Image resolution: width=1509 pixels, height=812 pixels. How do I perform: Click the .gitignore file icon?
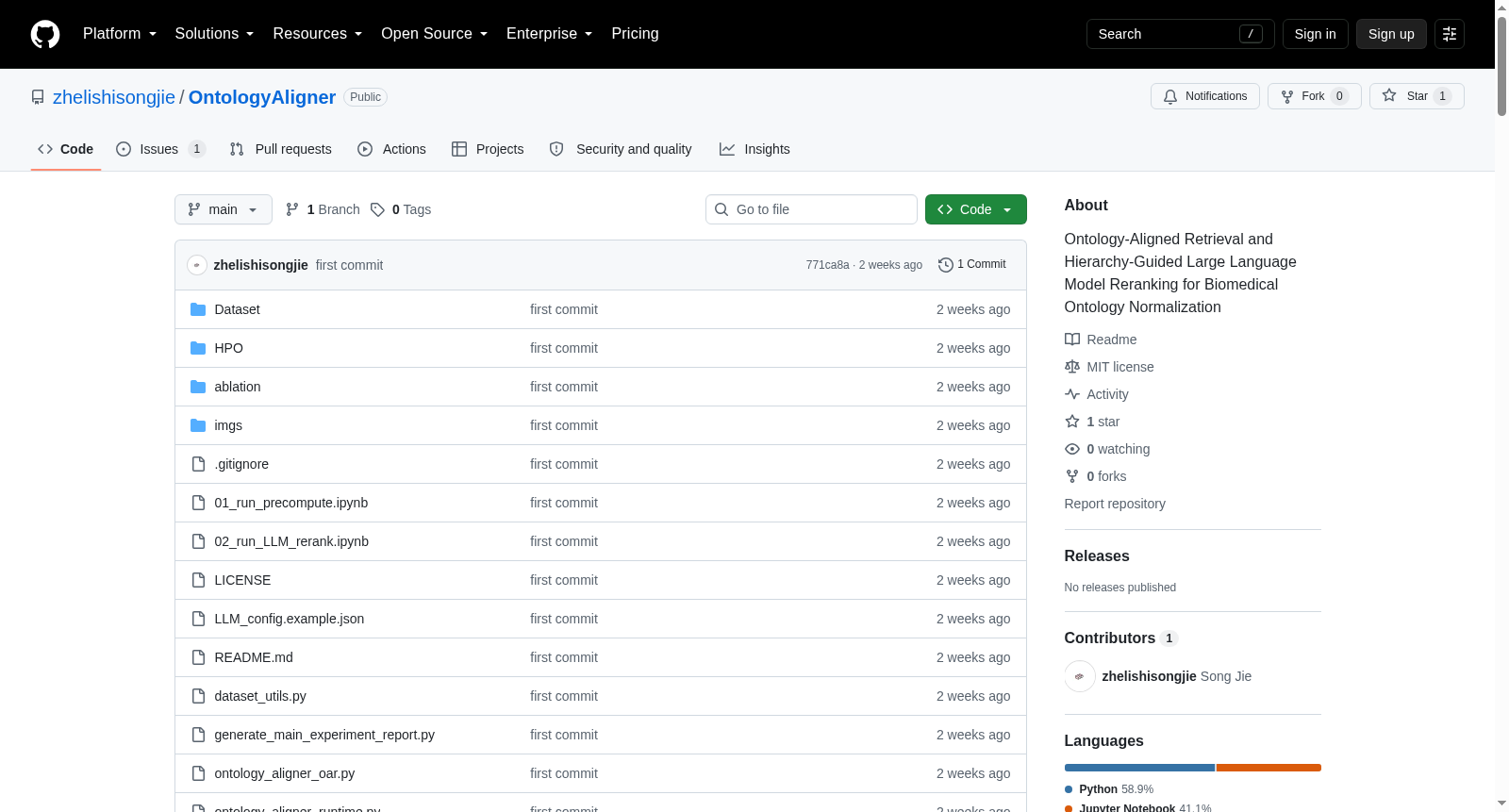(x=198, y=464)
